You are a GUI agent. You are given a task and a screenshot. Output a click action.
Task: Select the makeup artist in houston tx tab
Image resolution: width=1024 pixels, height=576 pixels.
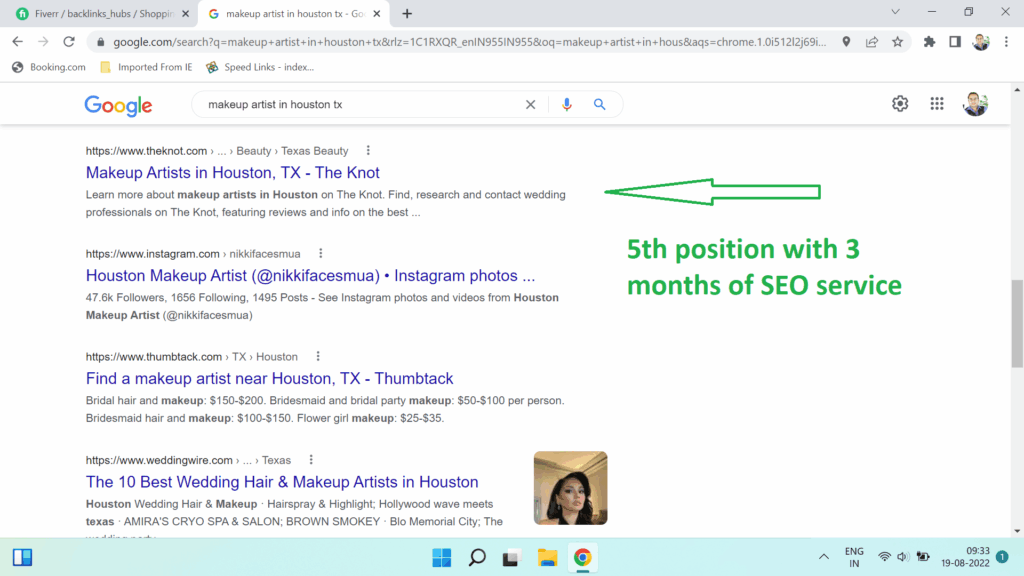coord(293,14)
